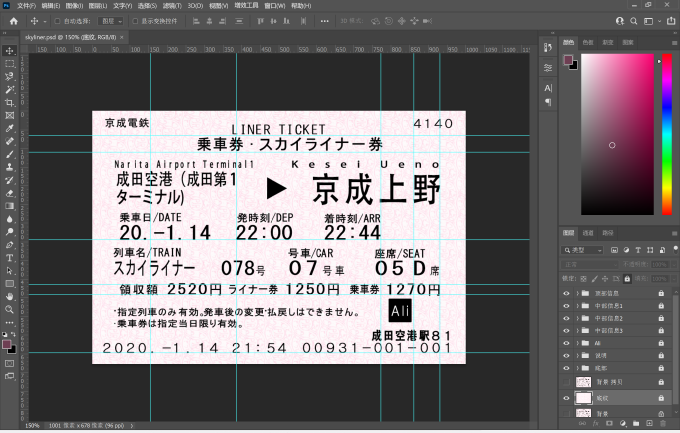Switch to the 通道 panel tab
Image resolution: width=680 pixels, height=433 pixels.
(x=588, y=233)
